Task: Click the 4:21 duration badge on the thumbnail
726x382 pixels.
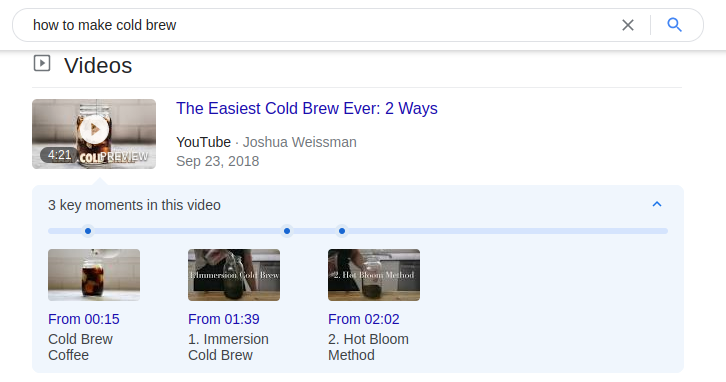Action: pyautogui.click(x=59, y=155)
